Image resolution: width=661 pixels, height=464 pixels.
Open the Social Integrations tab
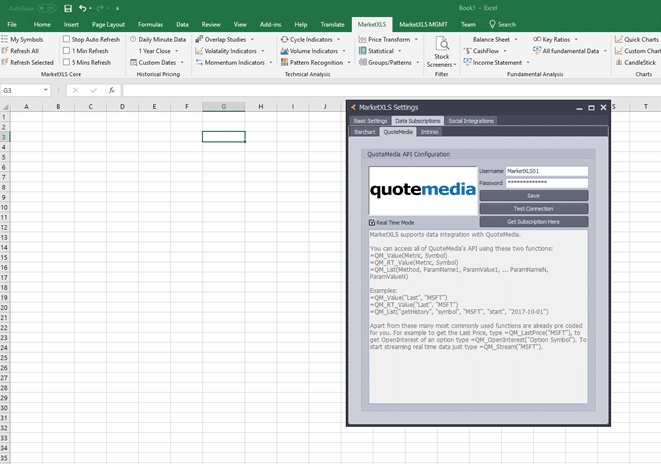(471, 121)
